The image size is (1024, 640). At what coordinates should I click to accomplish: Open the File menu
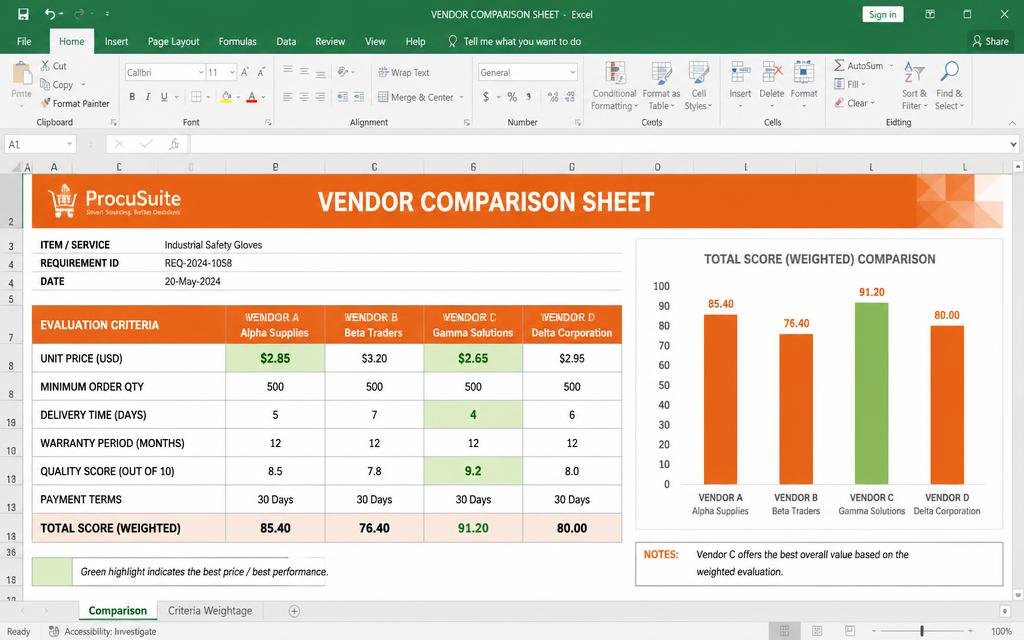24,41
